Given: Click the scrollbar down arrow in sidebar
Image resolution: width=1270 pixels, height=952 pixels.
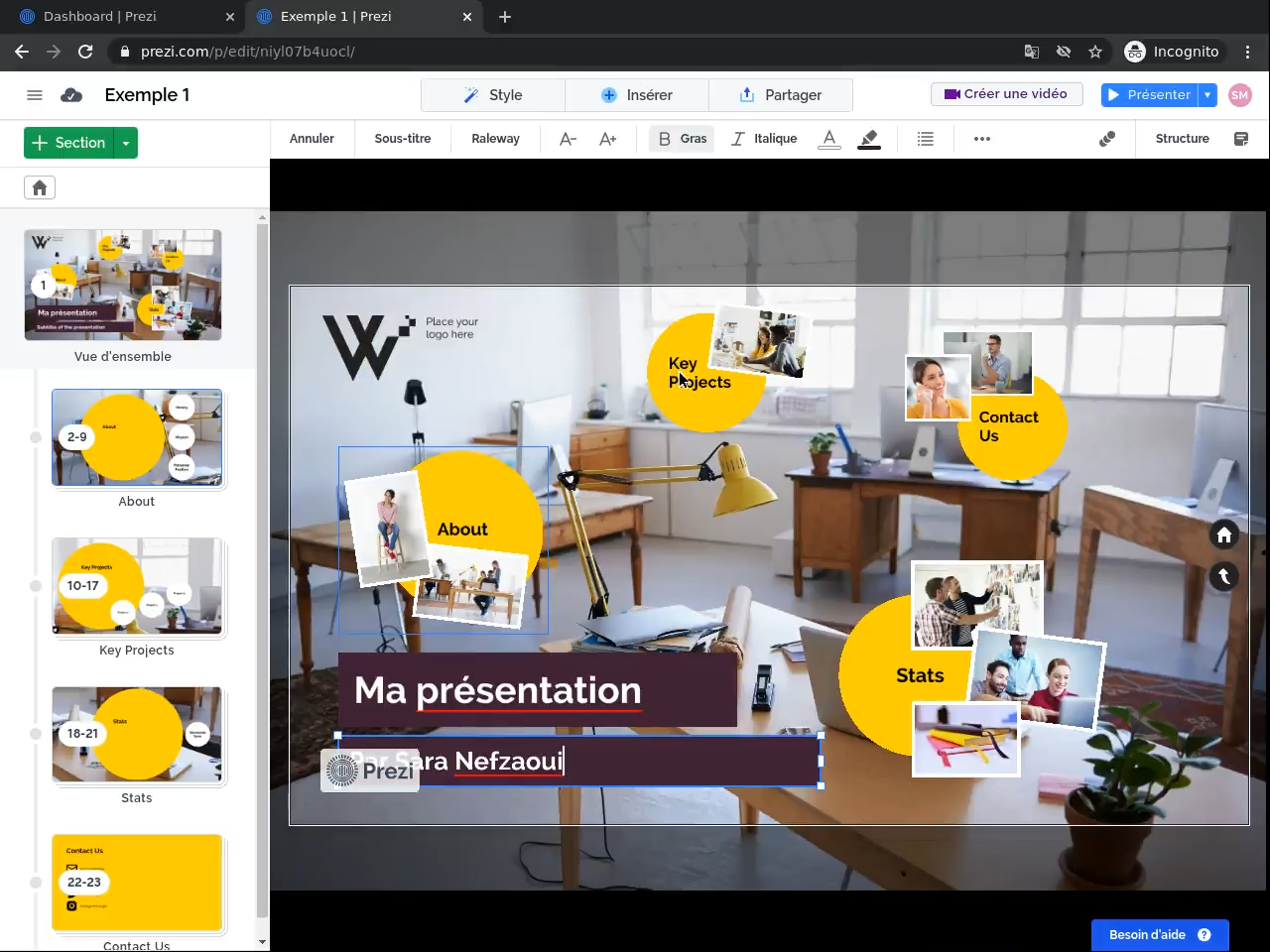Looking at the screenshot, I should pos(262,942).
